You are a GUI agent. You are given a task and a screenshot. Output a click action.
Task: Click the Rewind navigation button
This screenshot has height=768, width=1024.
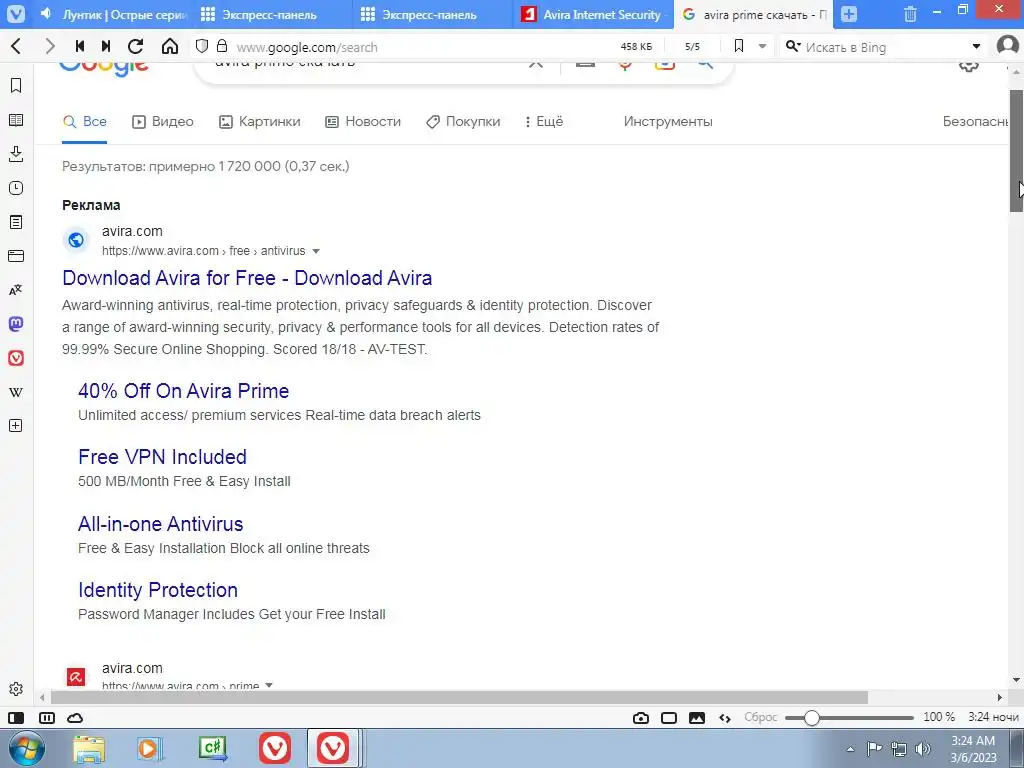pyautogui.click(x=80, y=46)
